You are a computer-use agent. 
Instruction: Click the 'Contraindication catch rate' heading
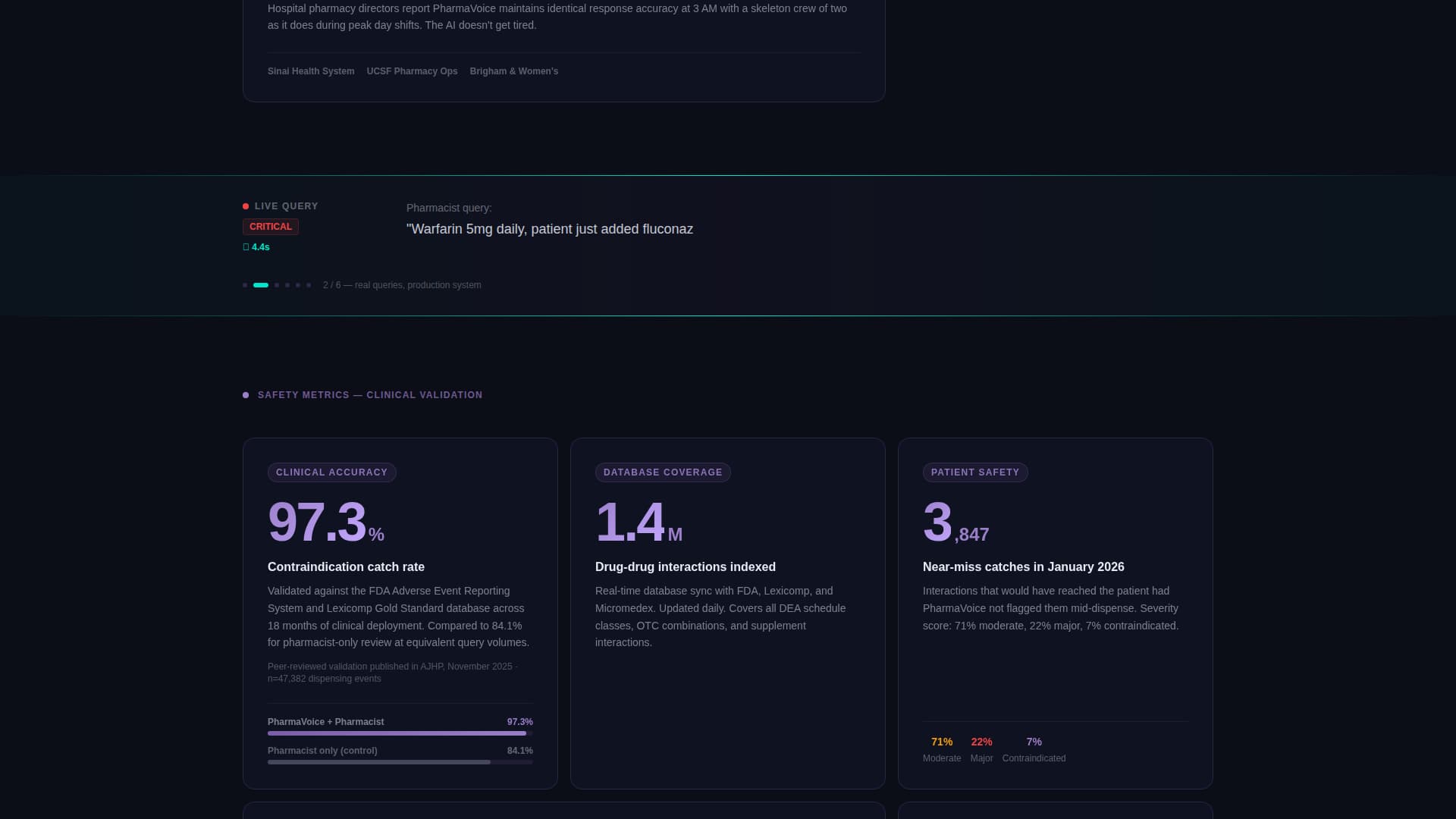point(346,567)
